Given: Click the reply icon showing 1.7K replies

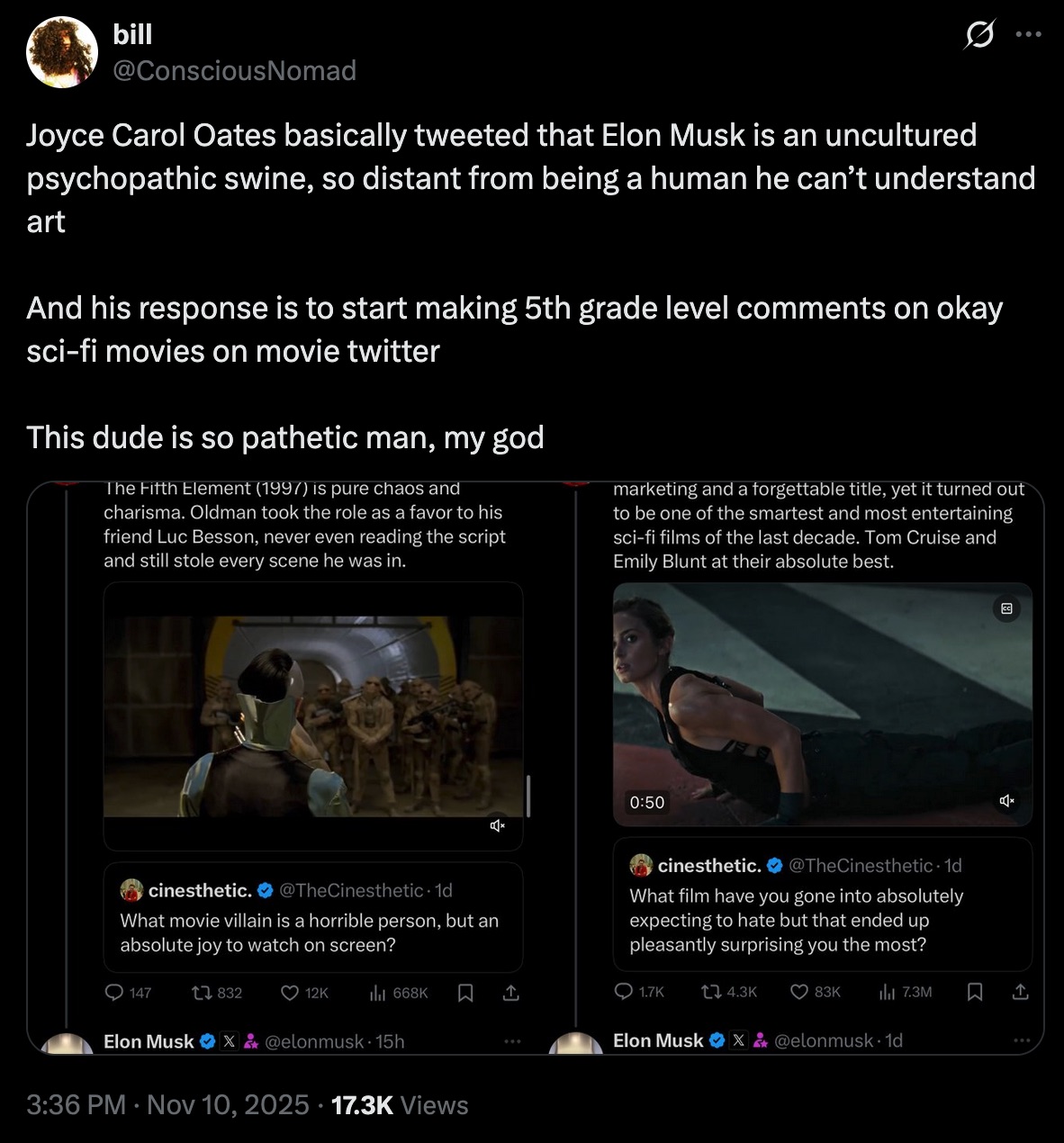Looking at the screenshot, I should tap(623, 991).
